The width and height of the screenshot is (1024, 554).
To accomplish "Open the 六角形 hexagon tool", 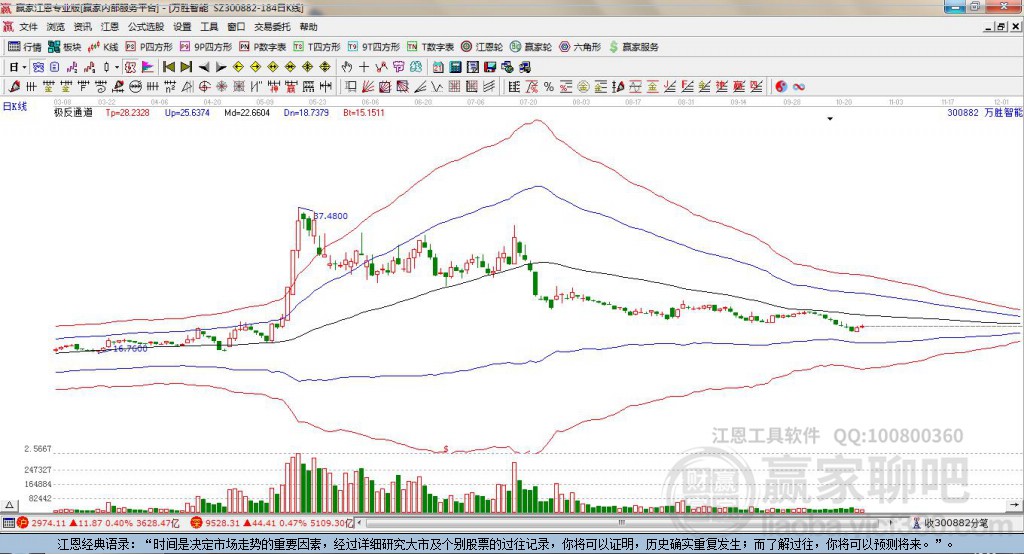I will (x=580, y=46).
